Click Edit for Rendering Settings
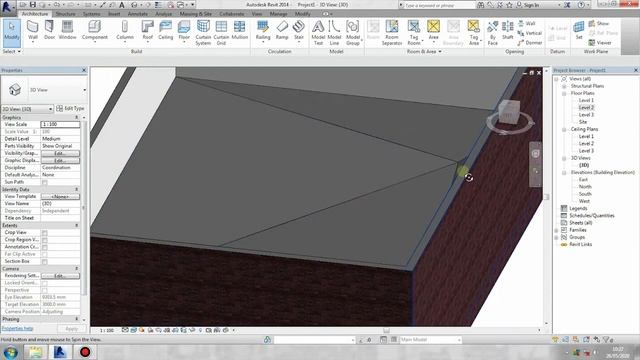 pyautogui.click(x=60, y=276)
